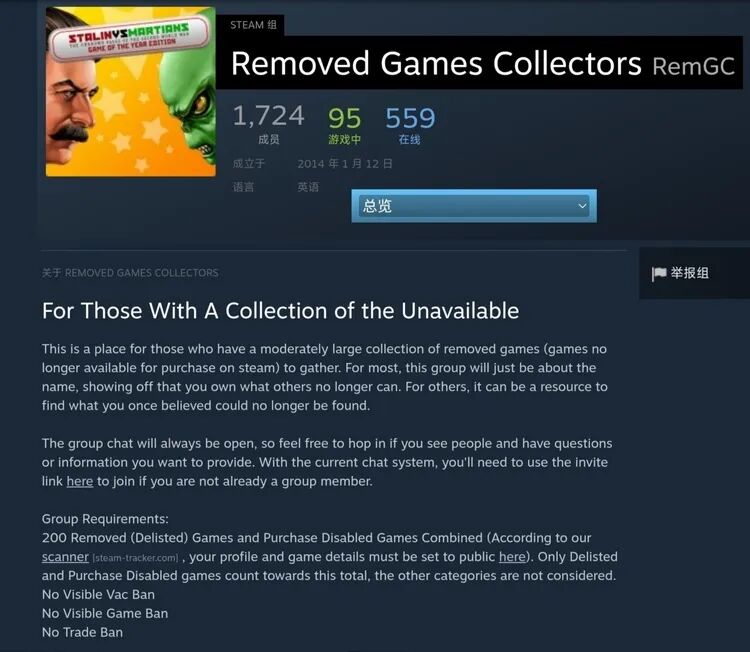The width and height of the screenshot is (750, 652).
Task: Click the 关于 REMOVED GAMES COLLECTORS section header
Action: pyautogui.click(x=130, y=273)
